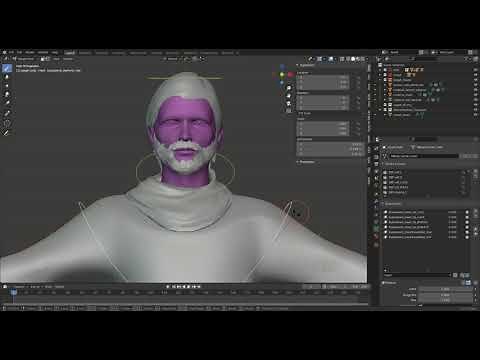Open the Object properties tab icon

(376, 194)
